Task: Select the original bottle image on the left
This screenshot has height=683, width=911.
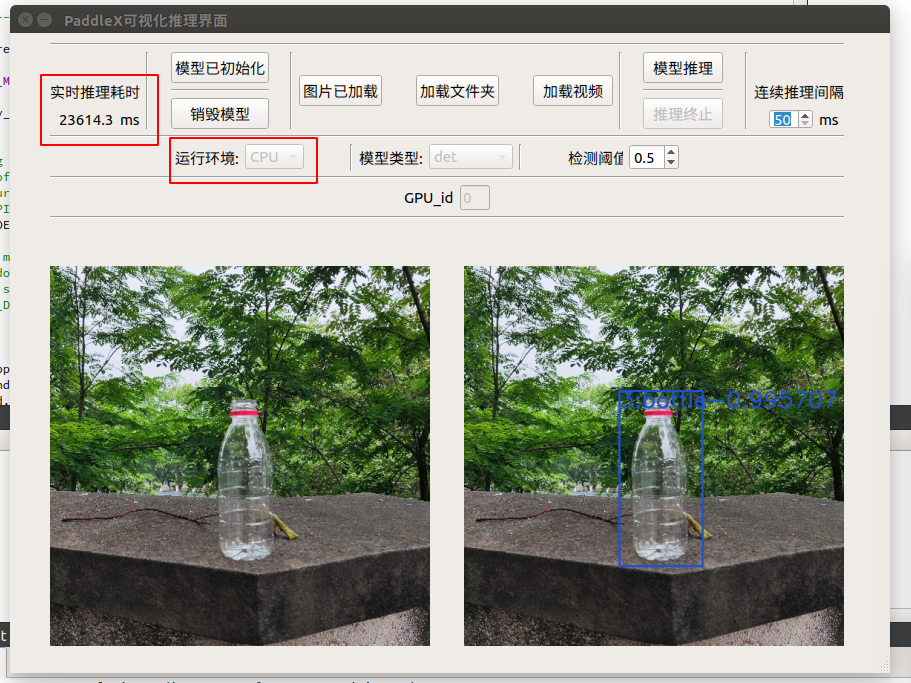Action: click(x=240, y=455)
